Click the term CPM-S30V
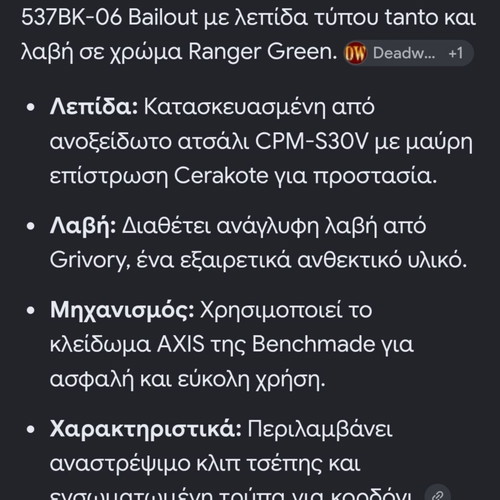Screen dimensions: 500x500 (x=312, y=142)
